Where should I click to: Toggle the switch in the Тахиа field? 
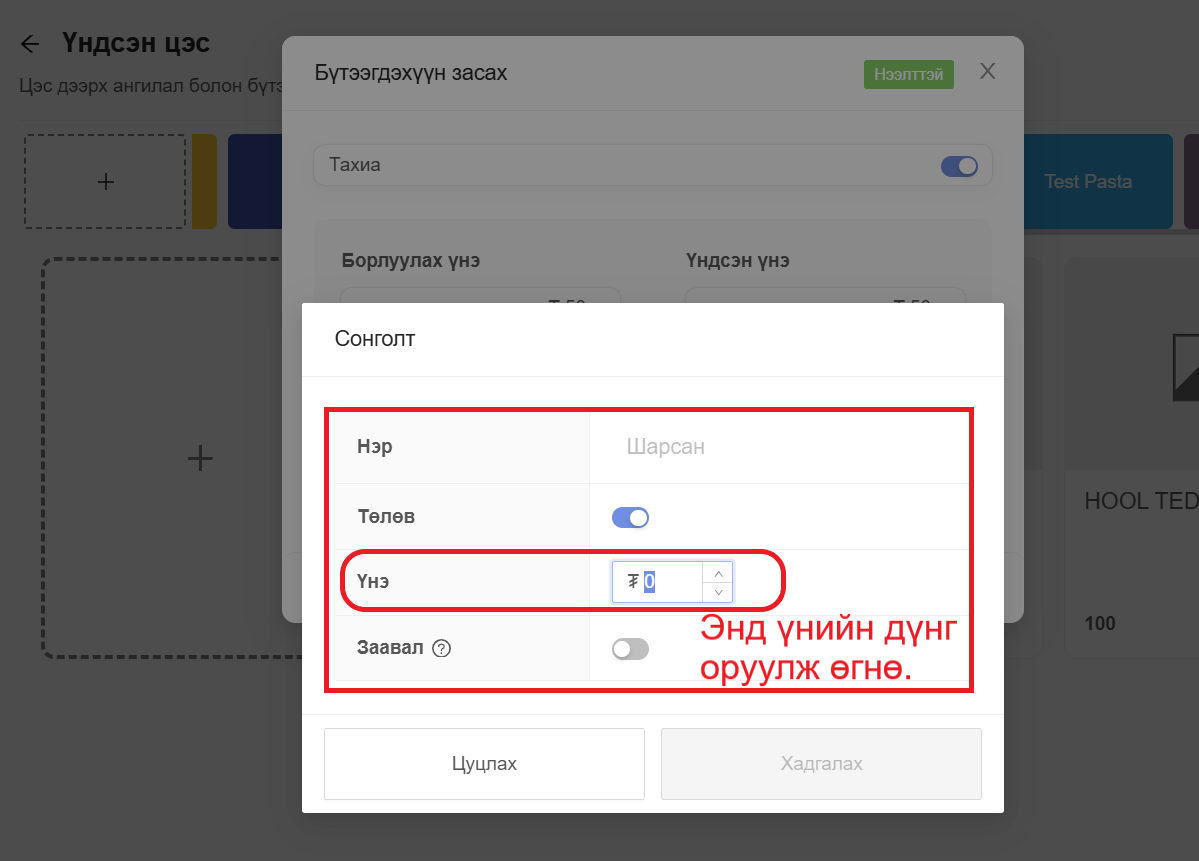(959, 166)
